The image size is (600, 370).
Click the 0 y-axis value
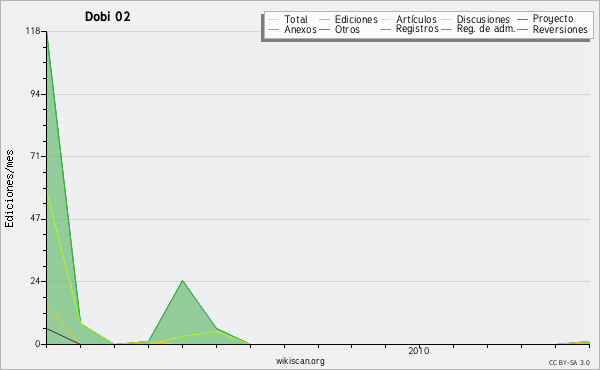(x=38, y=344)
